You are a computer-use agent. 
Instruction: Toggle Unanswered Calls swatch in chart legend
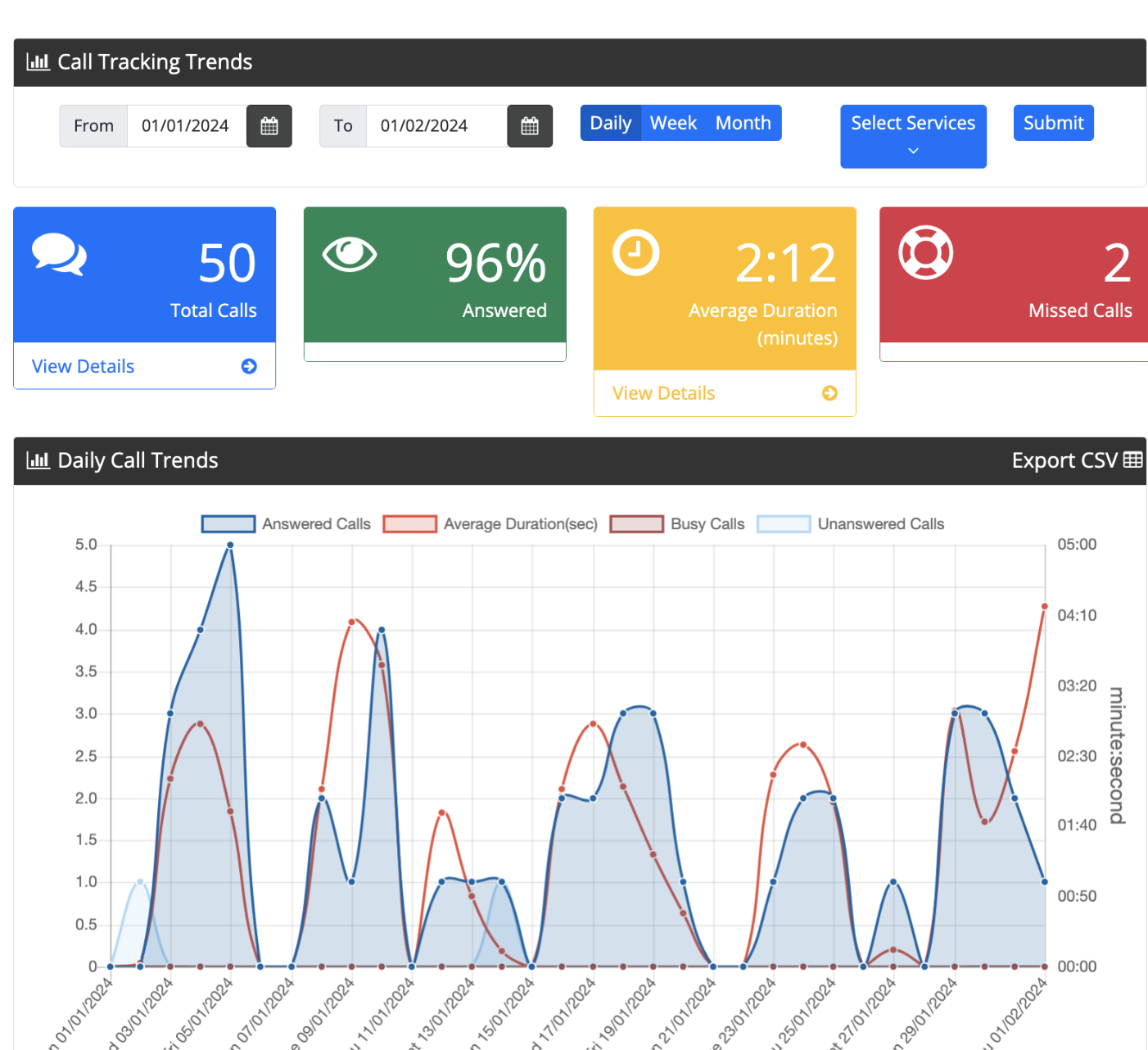784,524
